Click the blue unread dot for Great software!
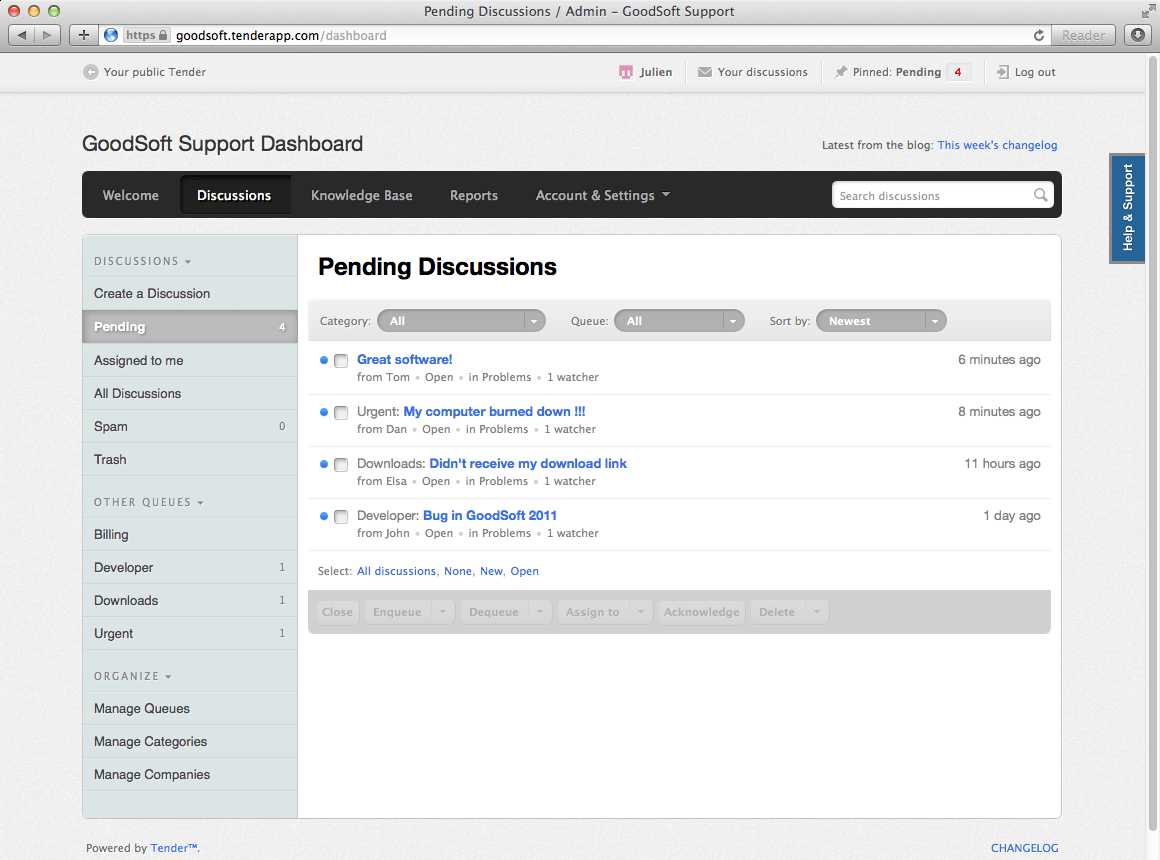1160x860 pixels. pyautogui.click(x=323, y=360)
